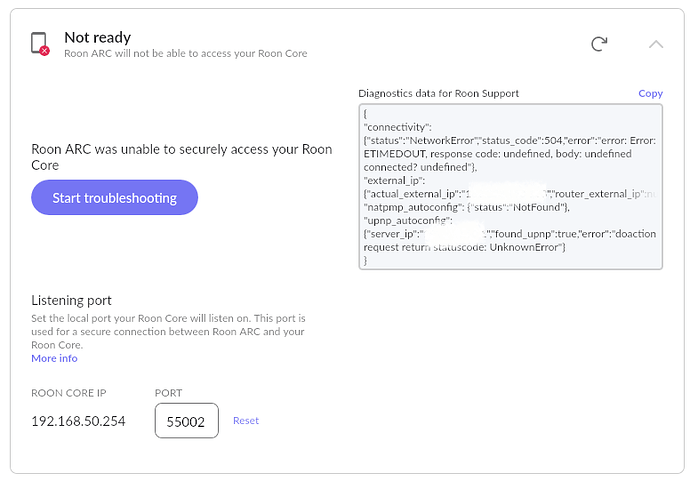Click the 'ROON CORE IP' label
Viewport: 690px width, 481px height.
(69, 393)
